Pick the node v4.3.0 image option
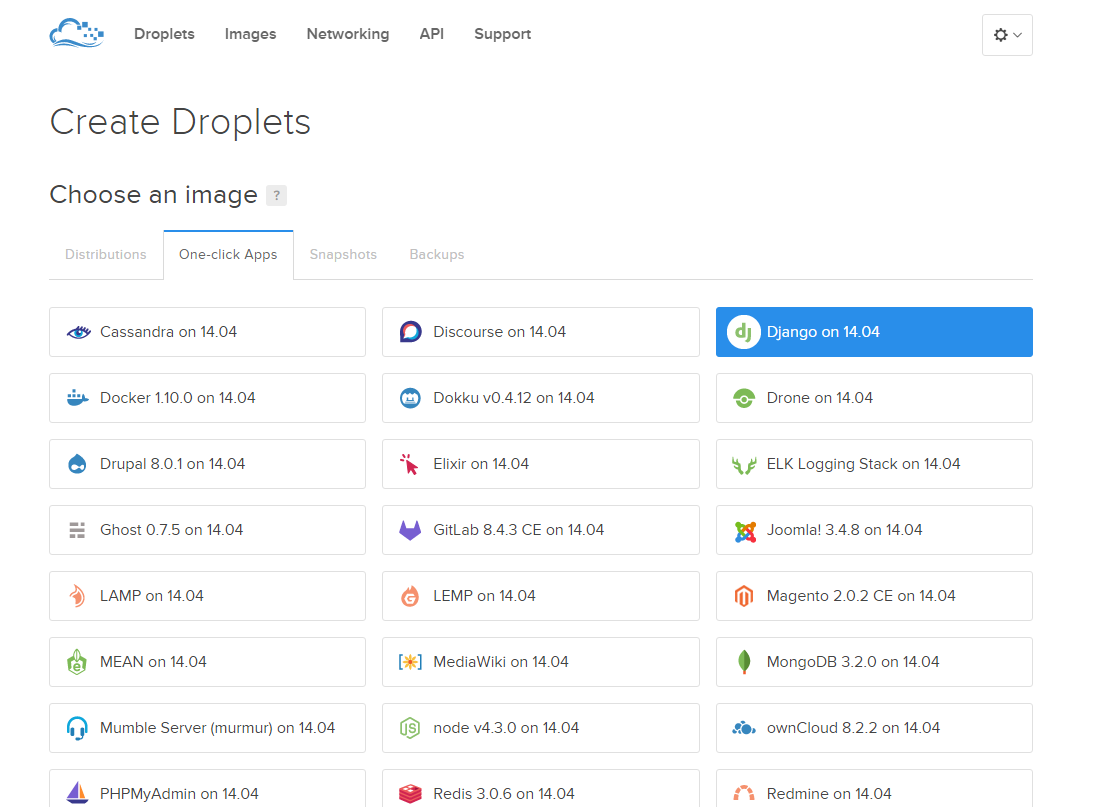Screen dimensions: 1094x807 tap(540, 728)
